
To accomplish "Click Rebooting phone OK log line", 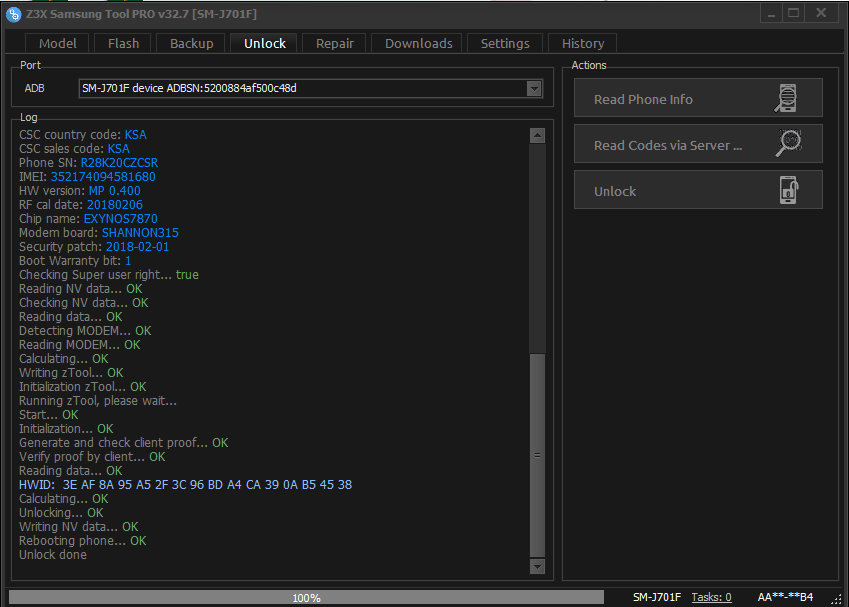I will click(83, 540).
